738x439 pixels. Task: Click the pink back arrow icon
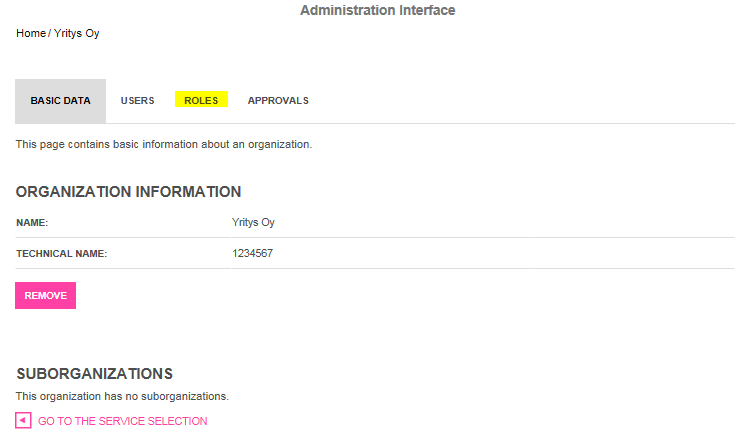[23, 420]
